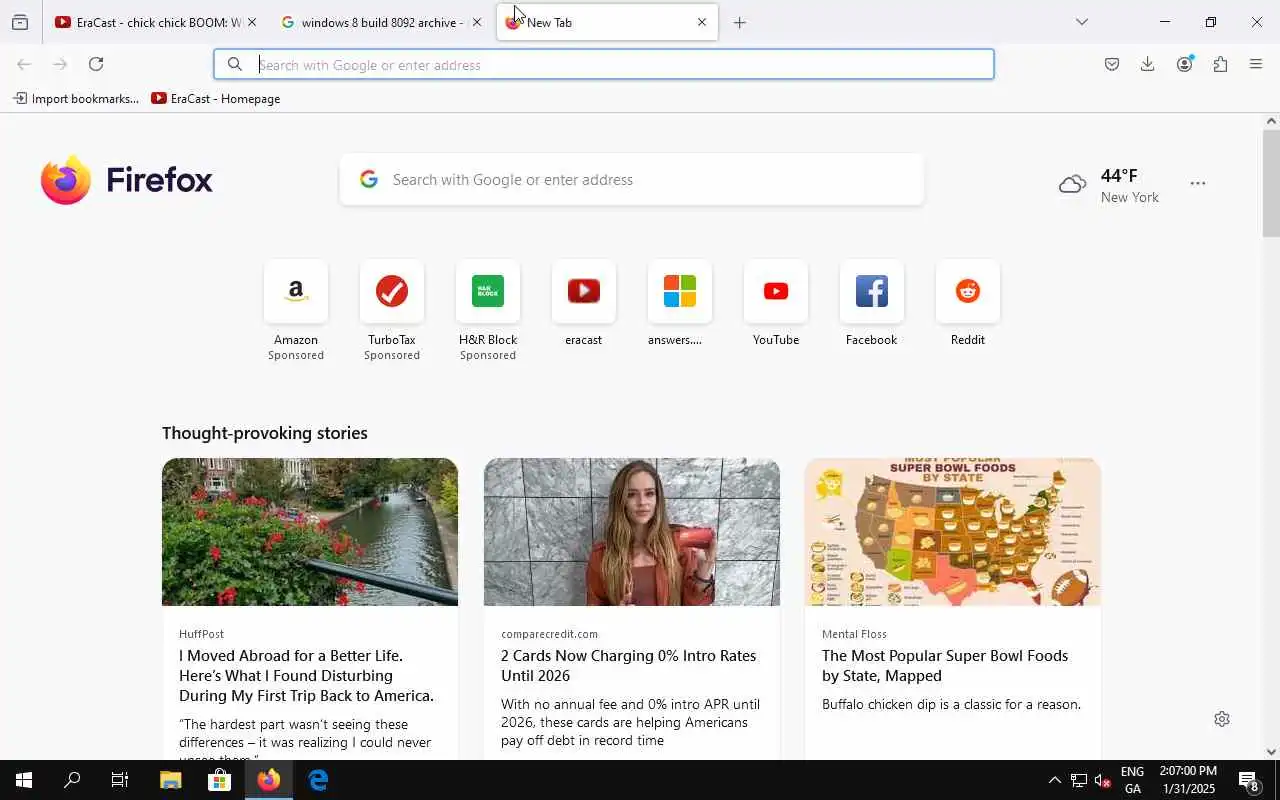The width and height of the screenshot is (1280, 800).
Task: Click the comparecredit.com source label
Action: 549,634
